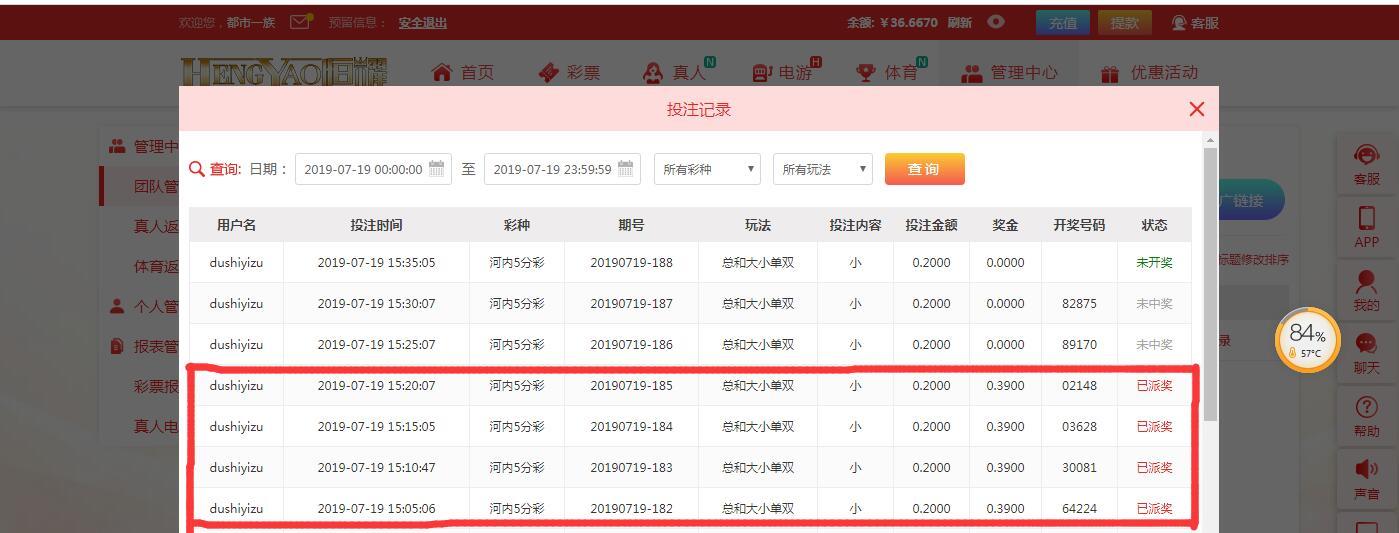This screenshot has width=1399, height=533.
Task: Click the mail envelope icon in top bar
Action: coord(300,22)
